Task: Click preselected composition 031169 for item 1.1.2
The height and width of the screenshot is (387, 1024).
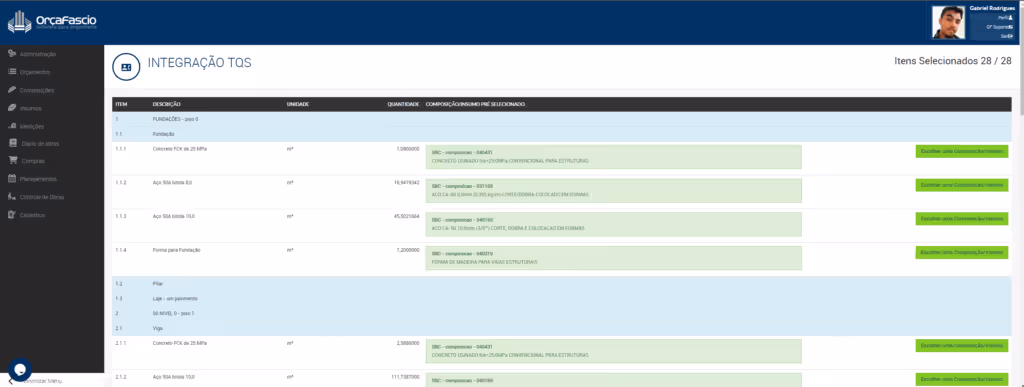Action: click(x=613, y=191)
